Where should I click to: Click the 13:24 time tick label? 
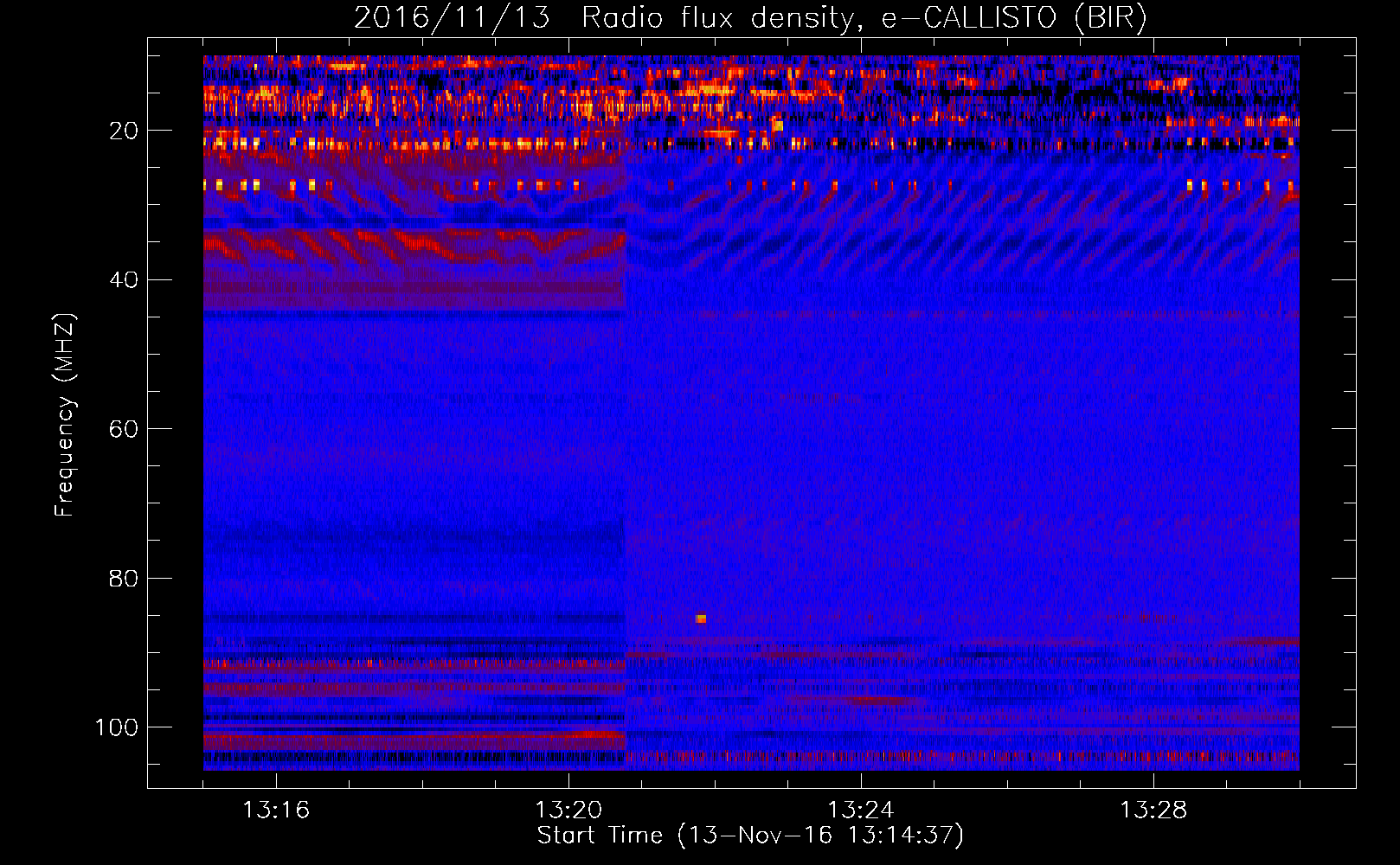pyautogui.click(x=861, y=811)
